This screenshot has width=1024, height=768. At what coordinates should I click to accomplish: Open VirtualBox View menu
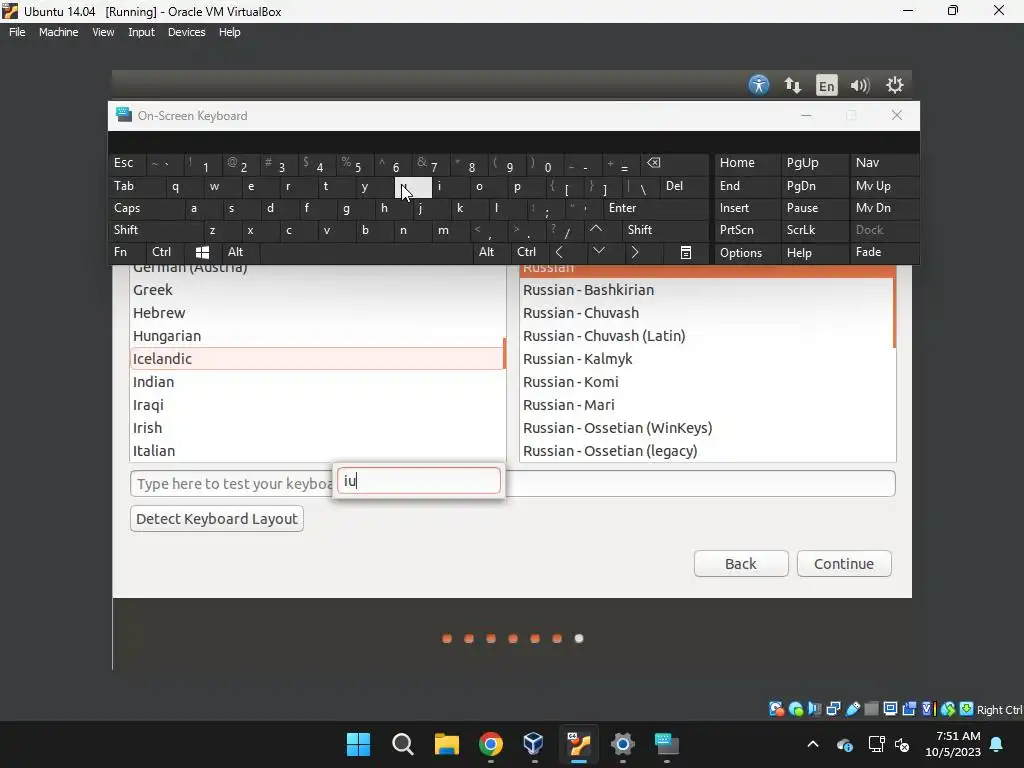tap(103, 32)
